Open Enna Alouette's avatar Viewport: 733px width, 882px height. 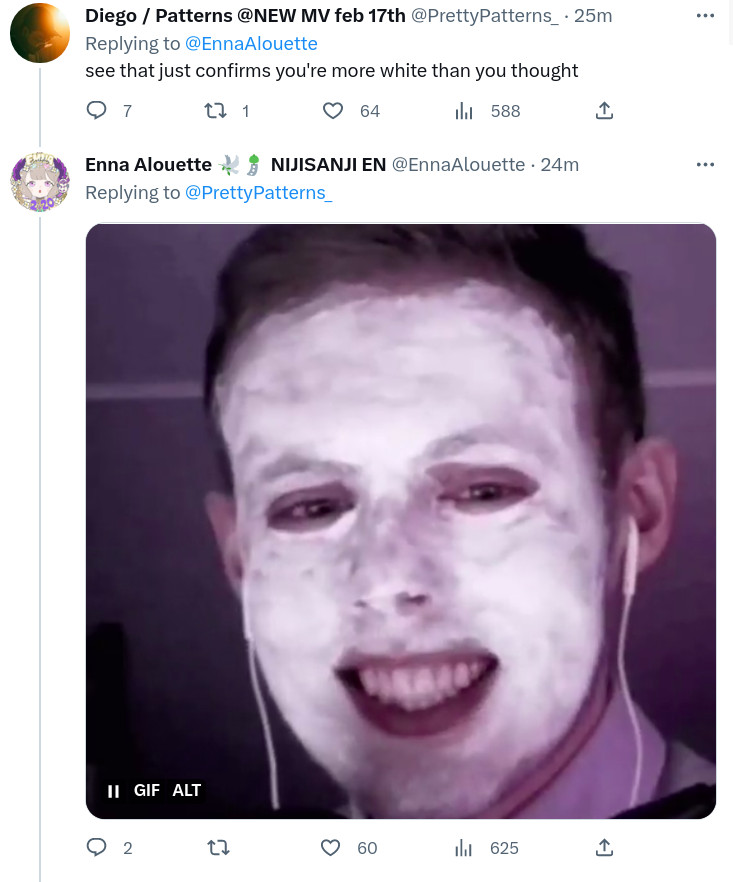pyautogui.click(x=40, y=182)
